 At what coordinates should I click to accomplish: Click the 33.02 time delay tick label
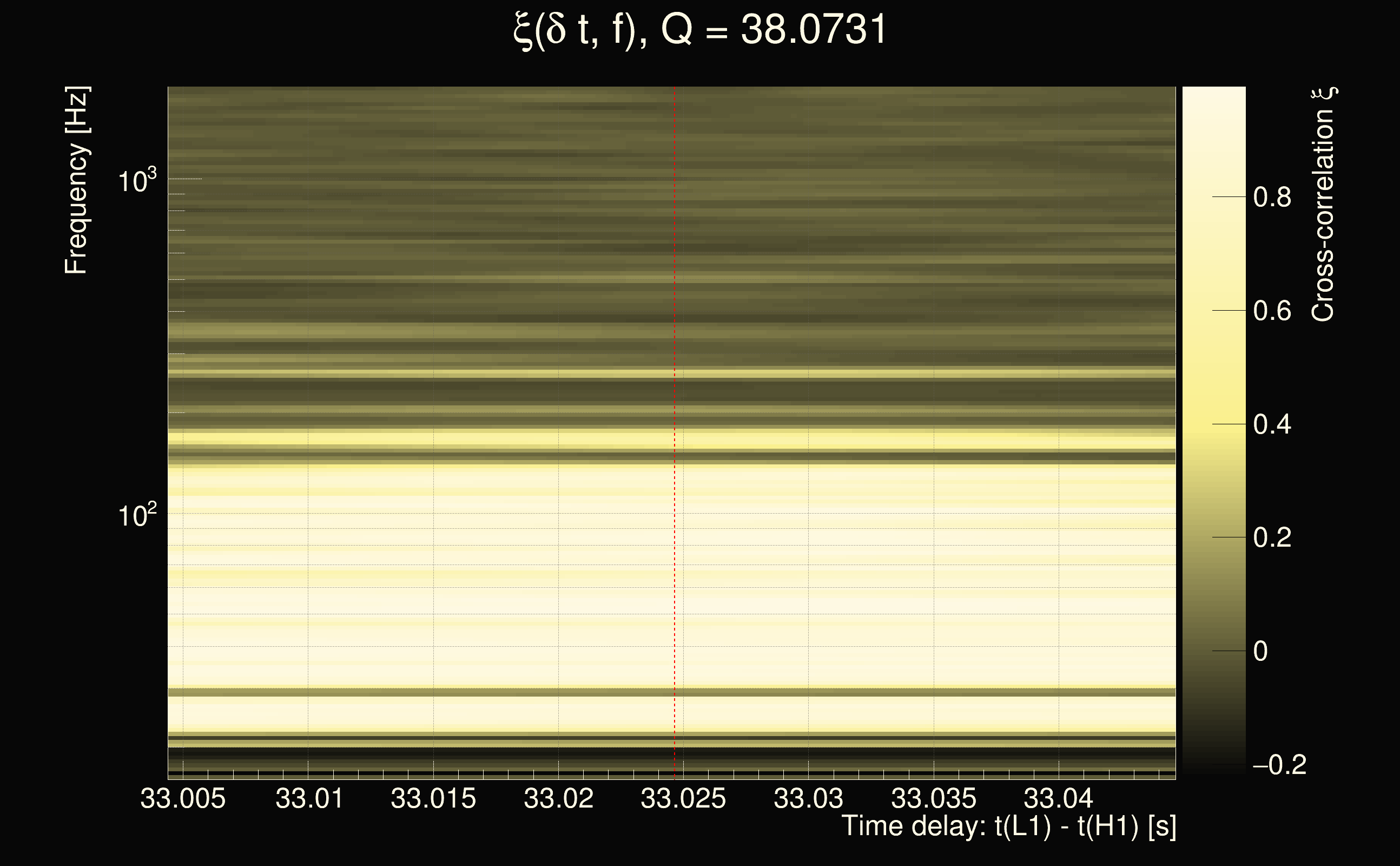click(x=559, y=798)
